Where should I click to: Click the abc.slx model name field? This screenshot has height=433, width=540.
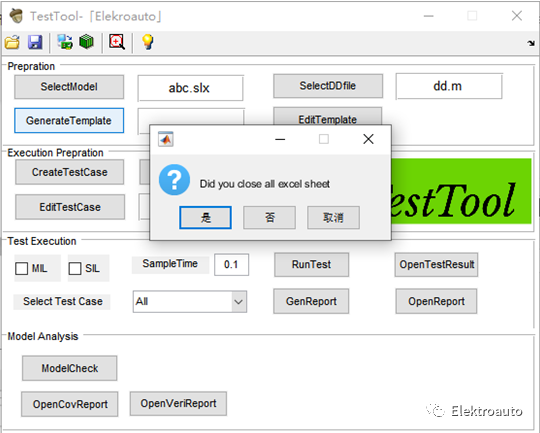pos(190,88)
